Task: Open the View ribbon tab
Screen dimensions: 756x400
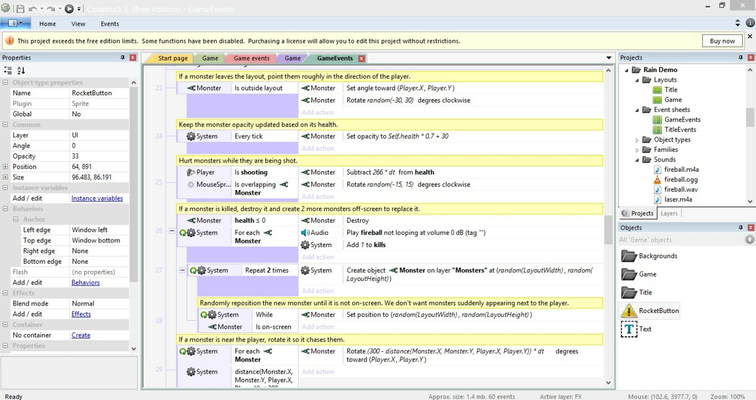Action: tap(77, 23)
